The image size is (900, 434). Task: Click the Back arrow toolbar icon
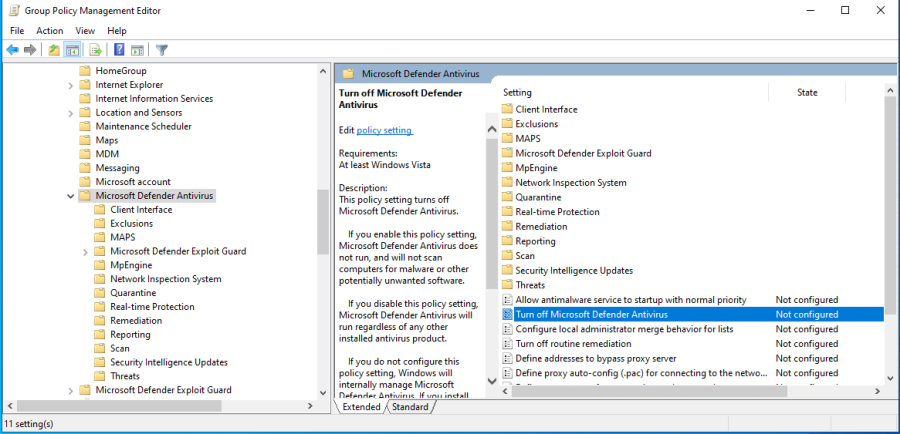(12, 50)
